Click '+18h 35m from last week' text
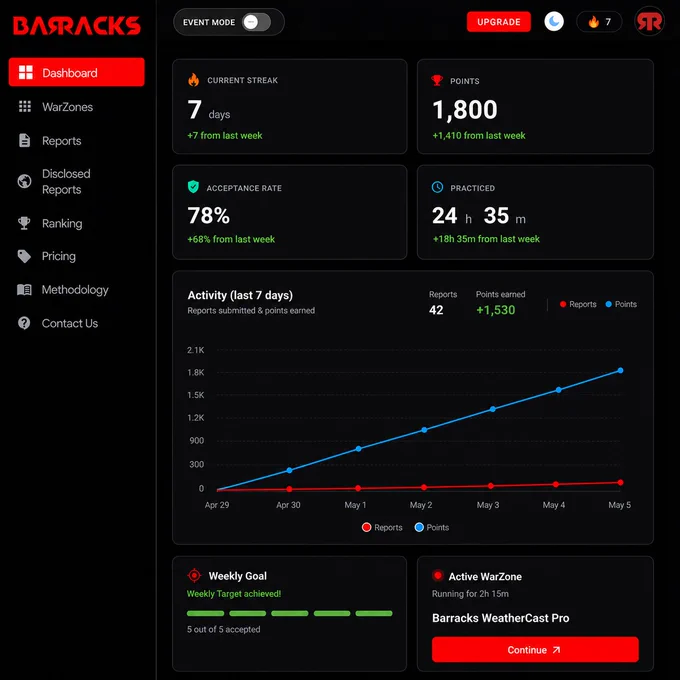 pos(486,239)
